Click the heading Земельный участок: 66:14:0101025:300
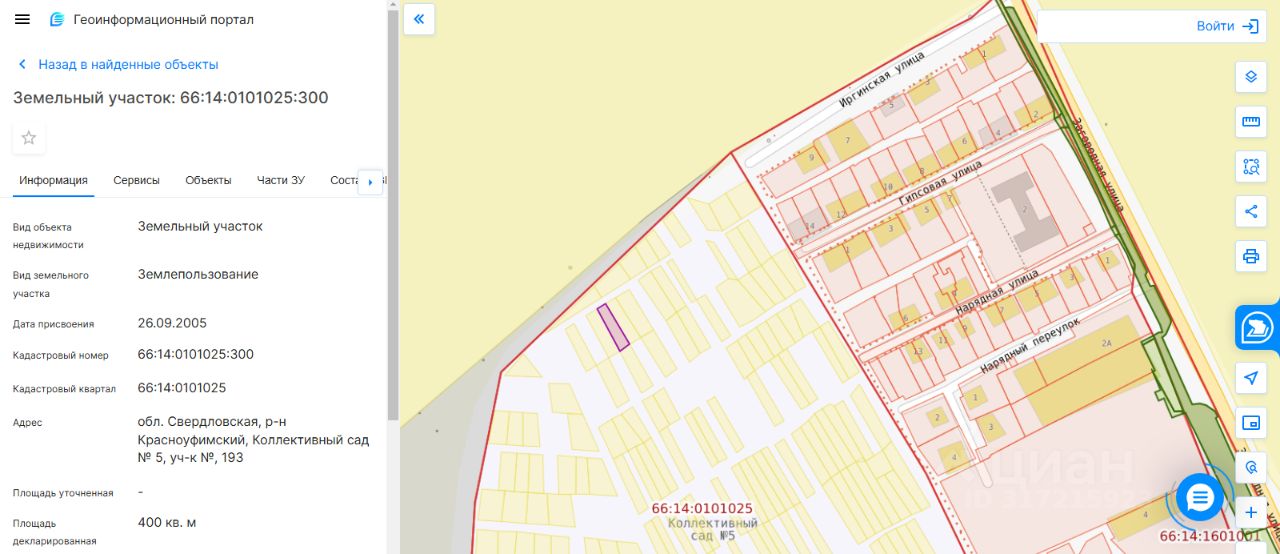Screen dimensions: 1280x554 tap(170, 97)
